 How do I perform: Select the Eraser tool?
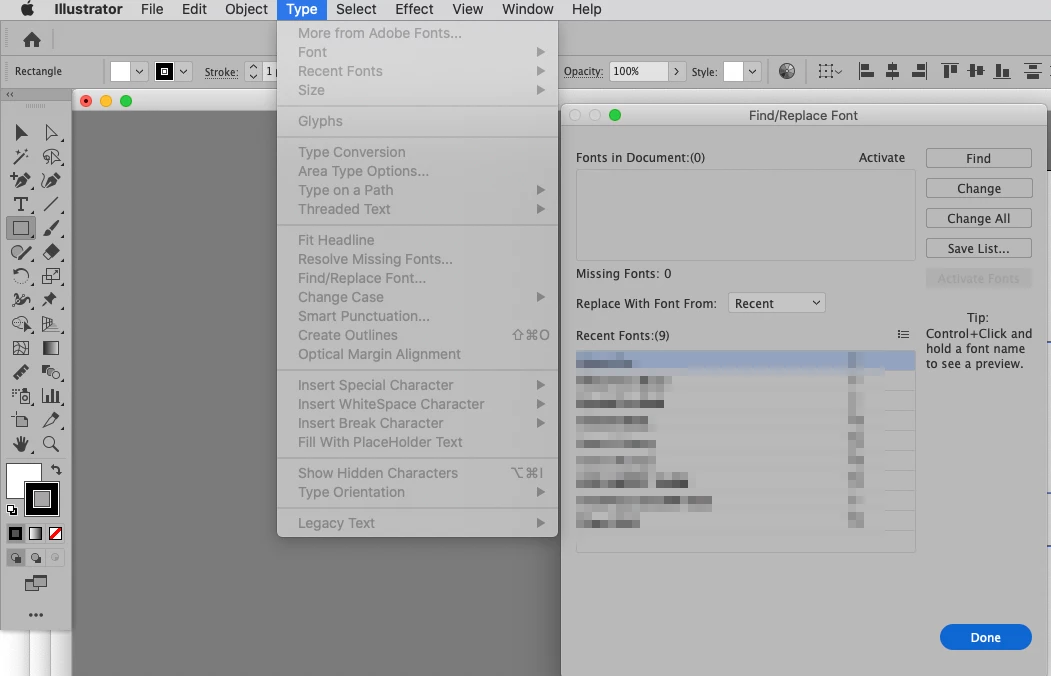51,253
